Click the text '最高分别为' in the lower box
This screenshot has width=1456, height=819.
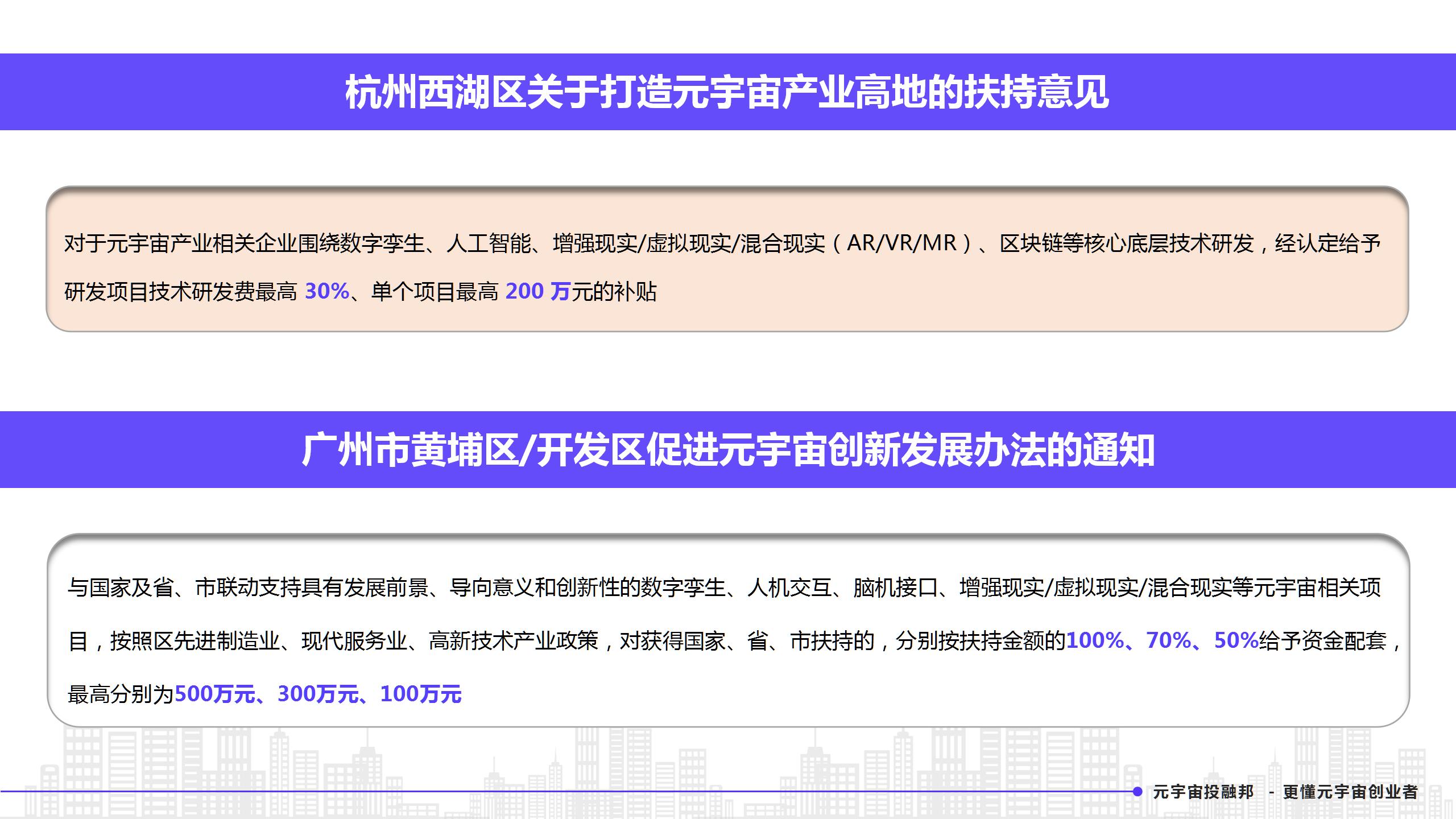121,694
